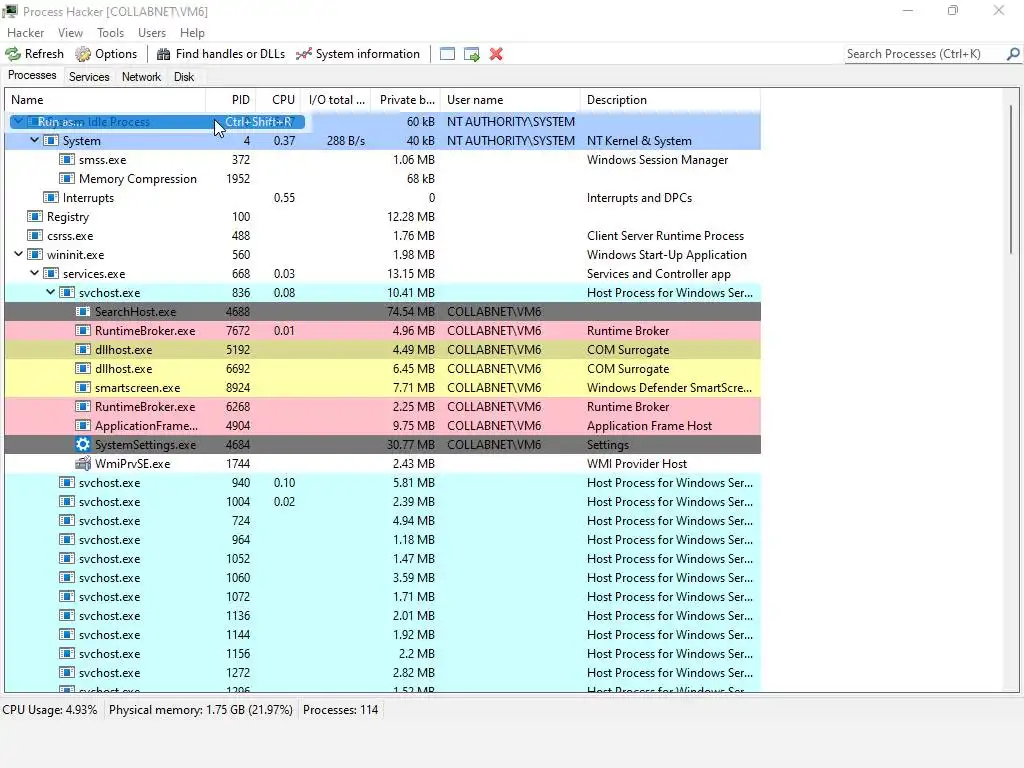
Task: Click the csrss.exe process icon
Action: (35, 235)
